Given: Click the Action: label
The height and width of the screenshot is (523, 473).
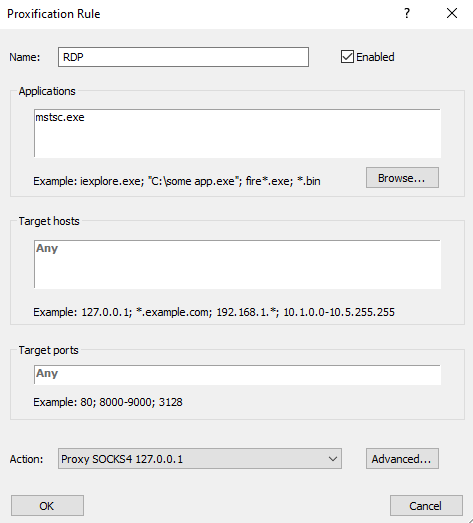Looking at the screenshot, I should (x=26, y=459).
